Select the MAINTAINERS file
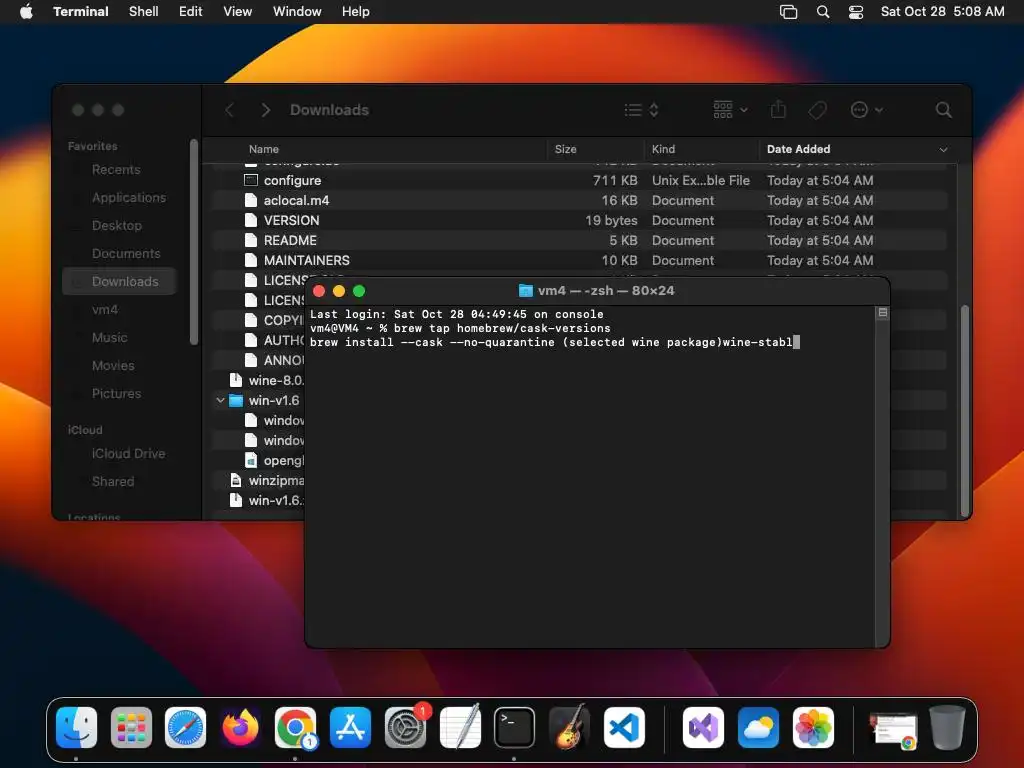This screenshot has height=768, width=1024. click(580, 261)
